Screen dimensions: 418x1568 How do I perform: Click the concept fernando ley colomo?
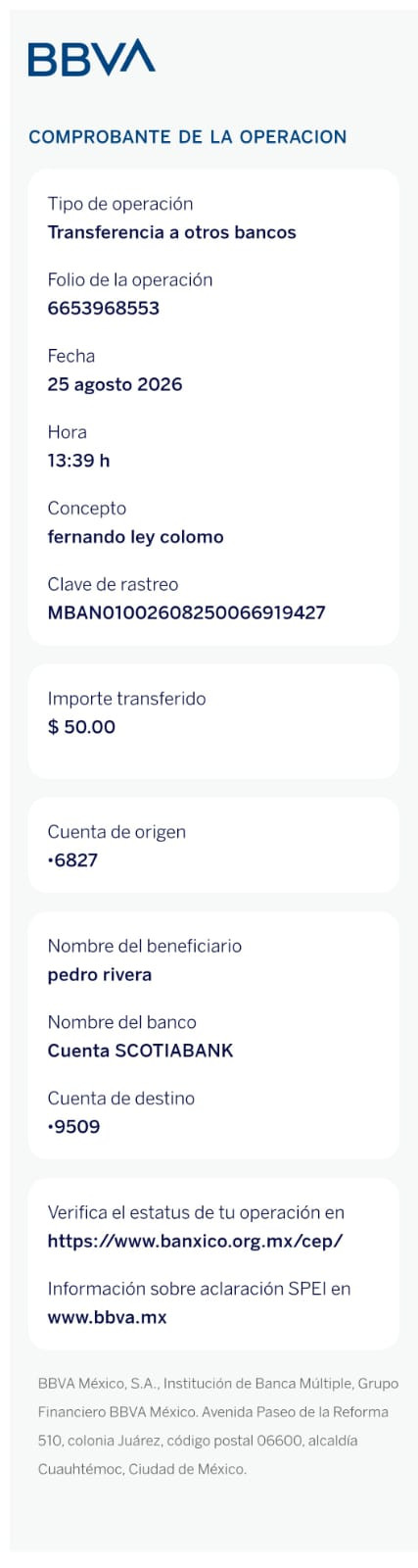pyautogui.click(x=135, y=537)
